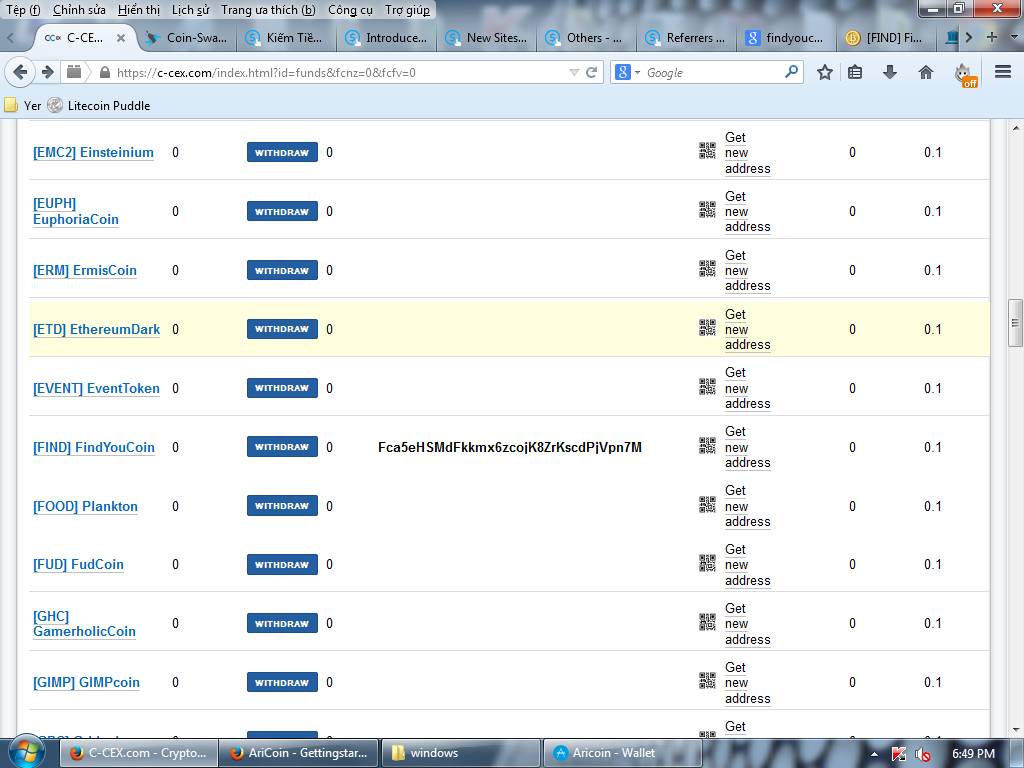This screenshot has height=768, width=1024.
Task: Open the Yer bookmarks folder
Action: pos(22,105)
